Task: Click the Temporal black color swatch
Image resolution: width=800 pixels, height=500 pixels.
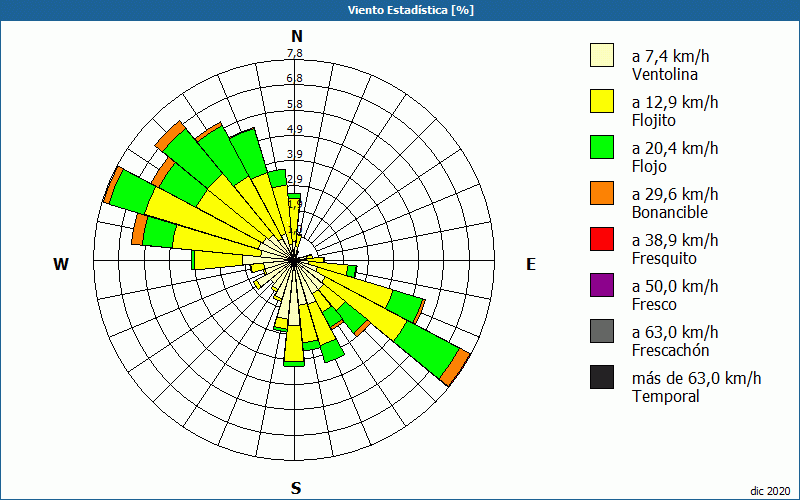Action: (x=602, y=377)
